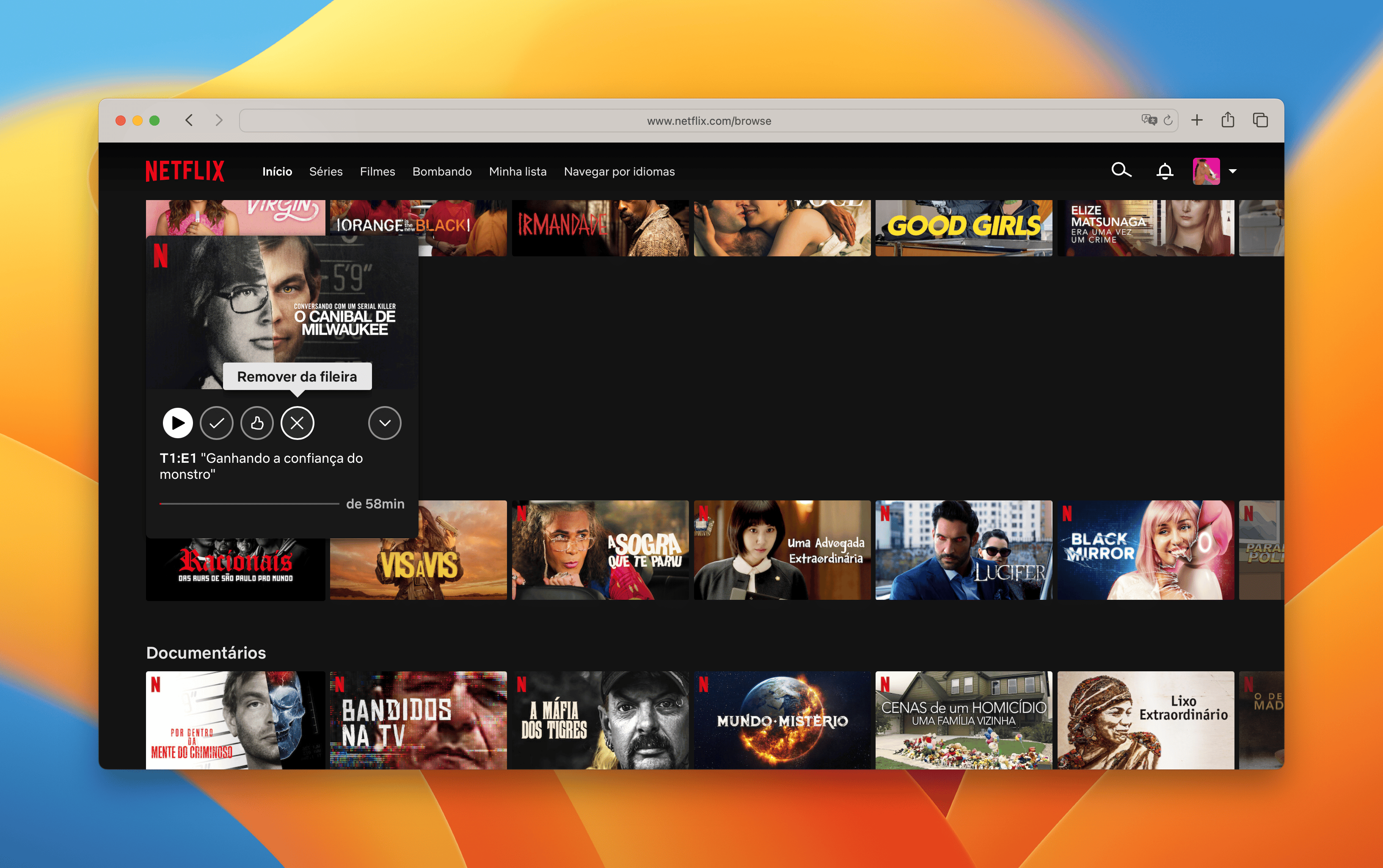The height and width of the screenshot is (868, 1383).
Task: Open Navegar por idiomas
Action: (619, 171)
